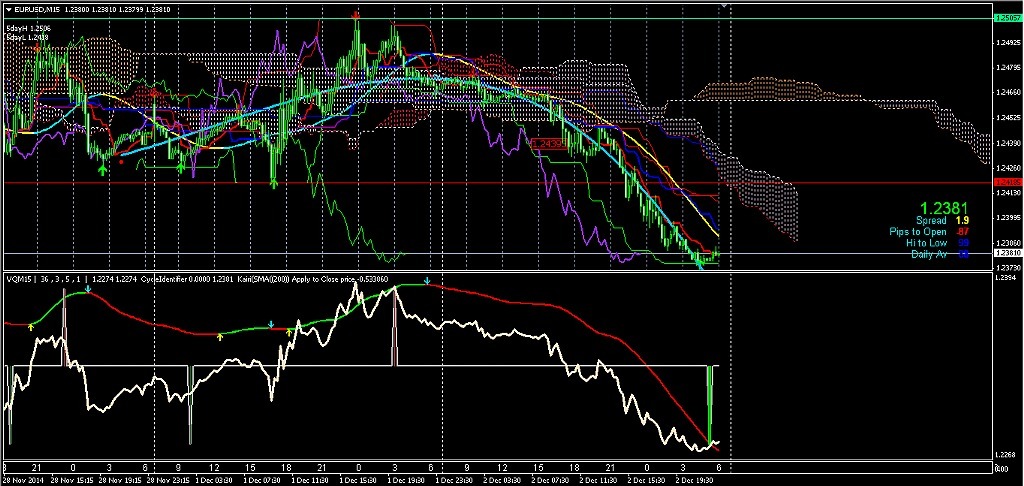Click the red down arrow at chart peak
This screenshot has height=486, width=1024.
[355, 14]
